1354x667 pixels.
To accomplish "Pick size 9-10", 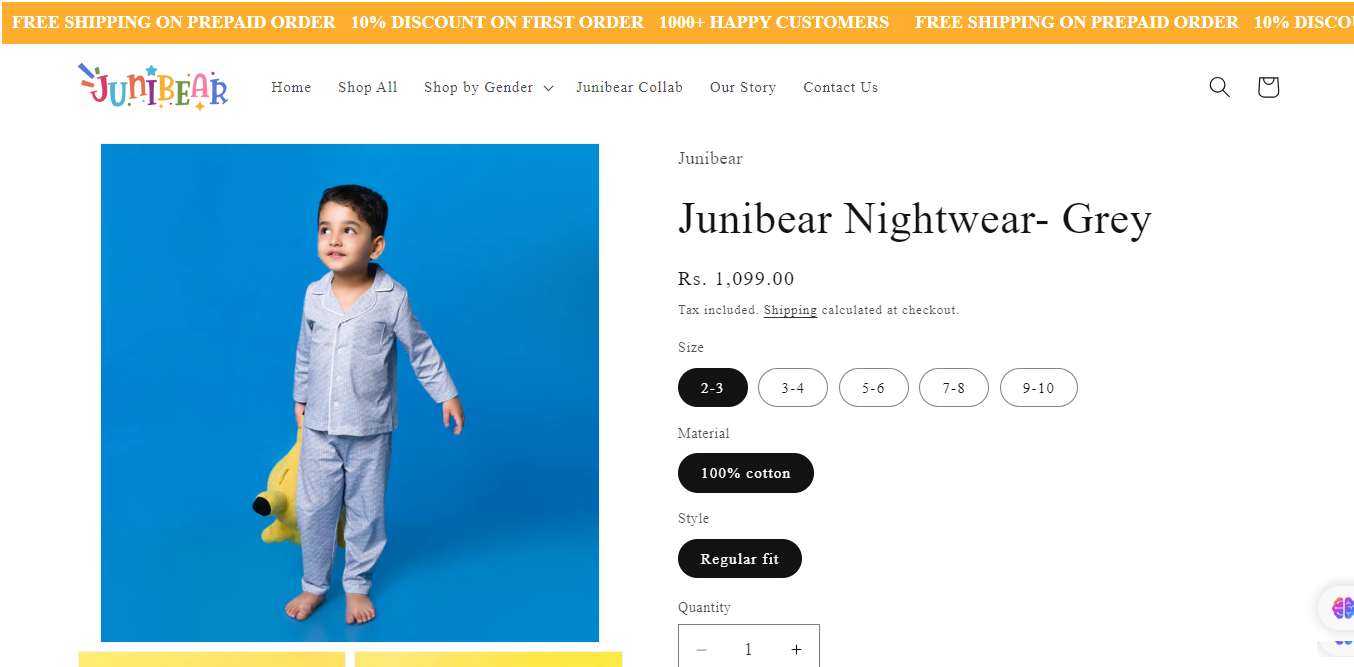I will coord(1039,388).
